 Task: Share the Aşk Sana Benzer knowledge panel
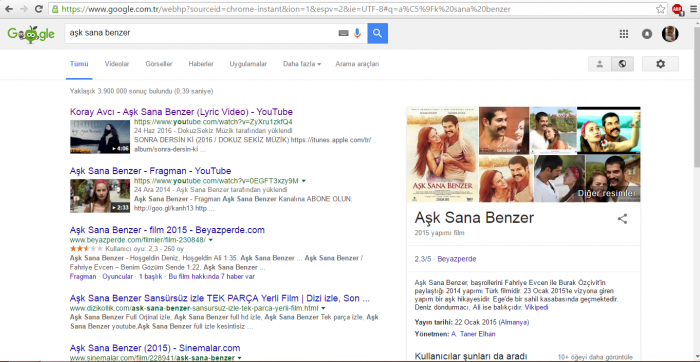tap(622, 219)
